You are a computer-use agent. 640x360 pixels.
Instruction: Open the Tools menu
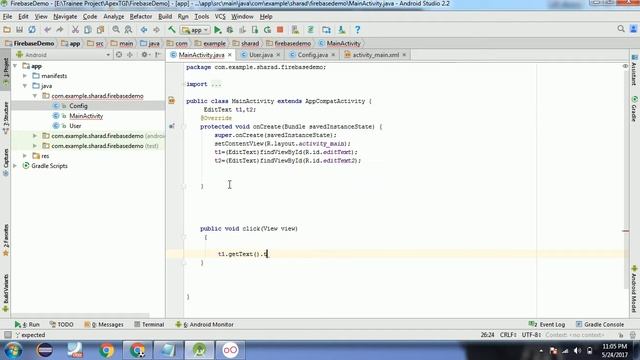pyautogui.click(x=202, y=17)
